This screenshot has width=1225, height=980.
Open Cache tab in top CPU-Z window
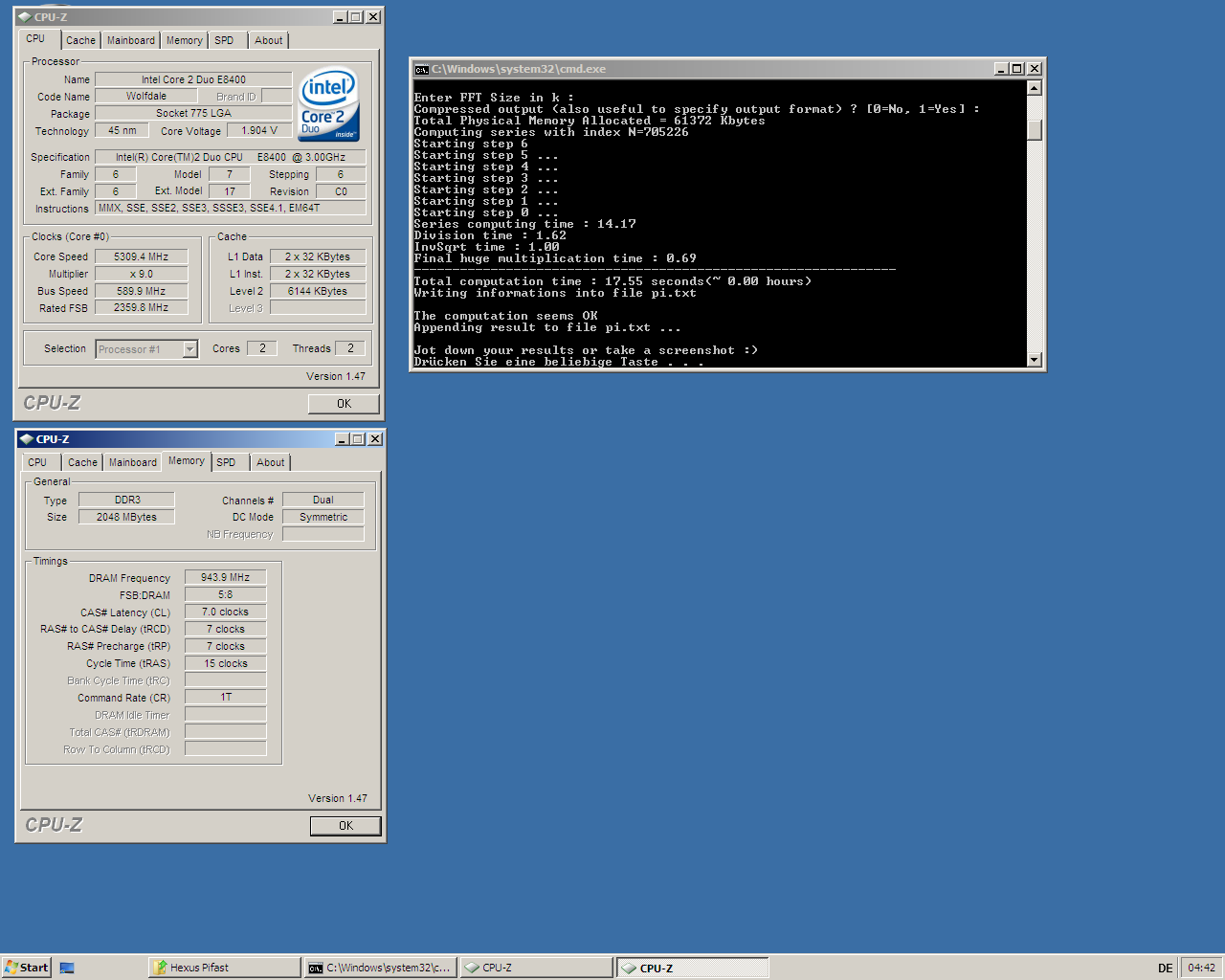80,40
